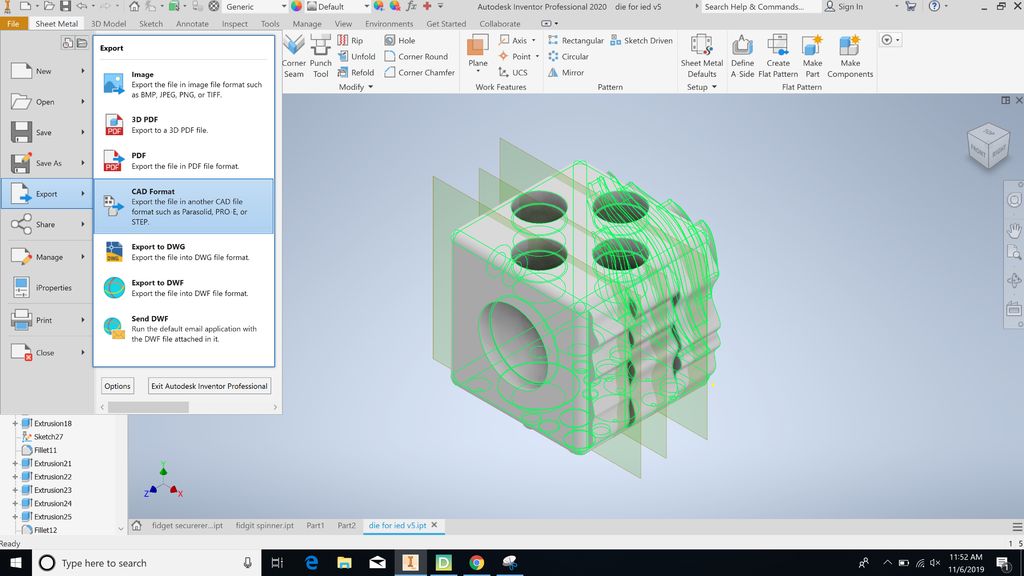This screenshot has width=1024, height=576.
Task: Choose PDF export option
Action: click(184, 161)
